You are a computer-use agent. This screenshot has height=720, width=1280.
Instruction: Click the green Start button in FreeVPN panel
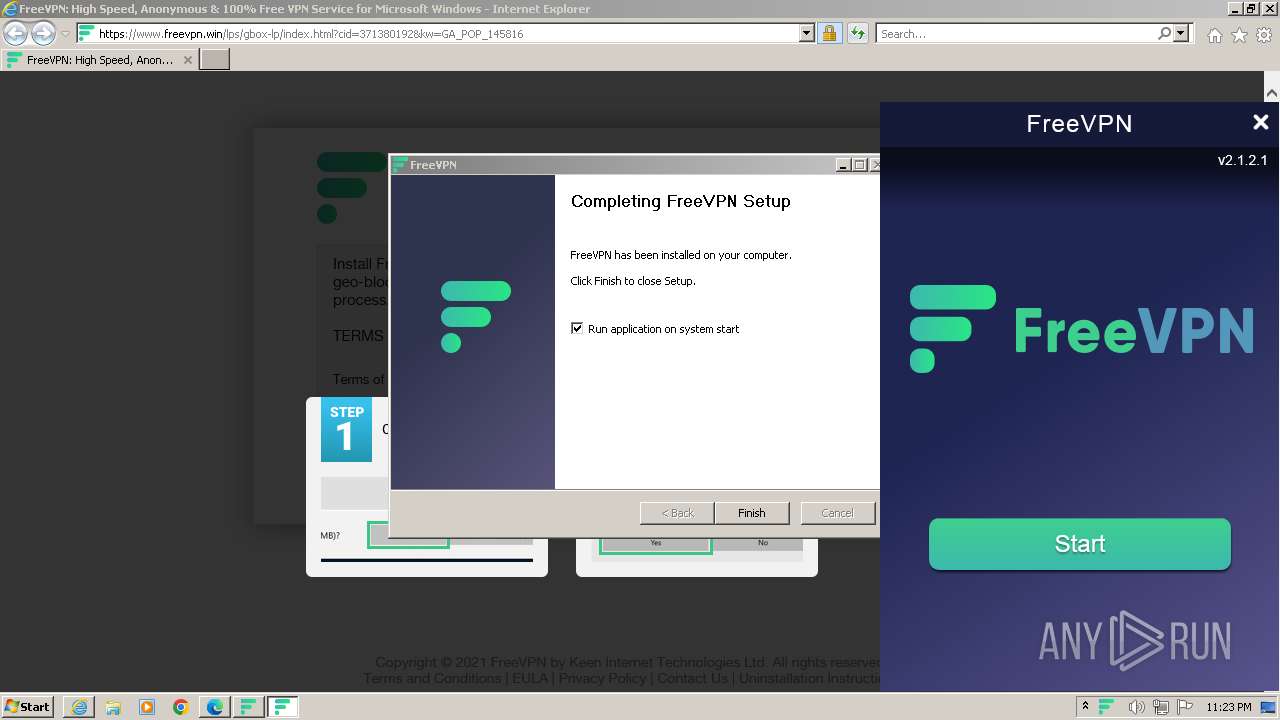(x=1079, y=544)
